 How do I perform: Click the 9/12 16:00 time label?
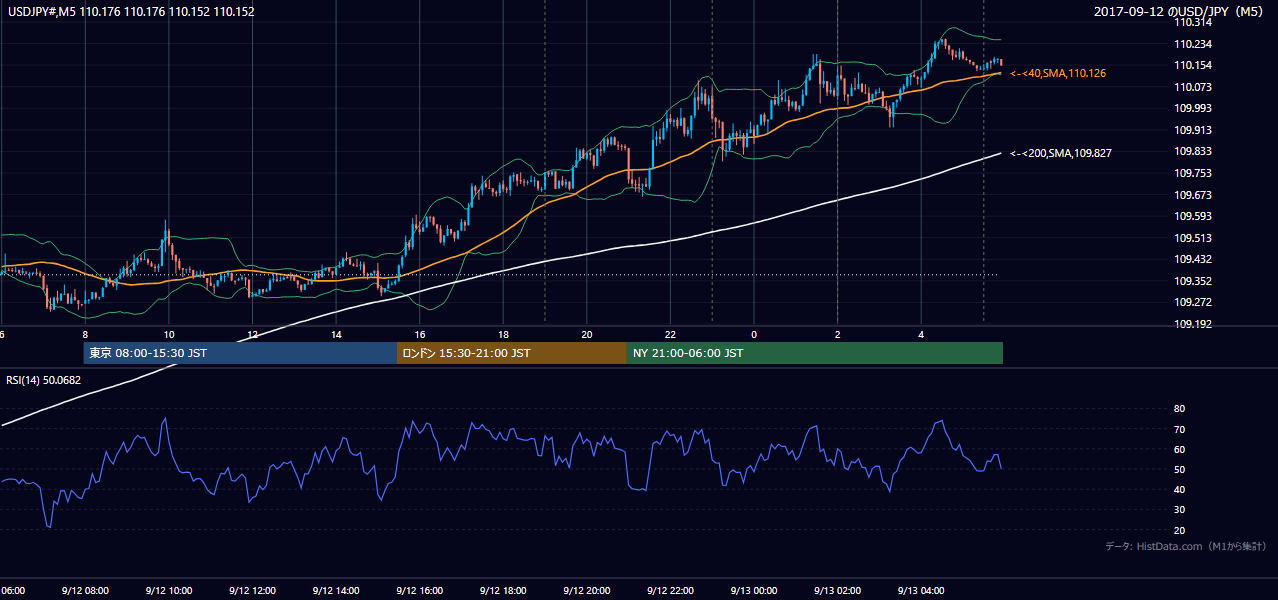pos(419,590)
